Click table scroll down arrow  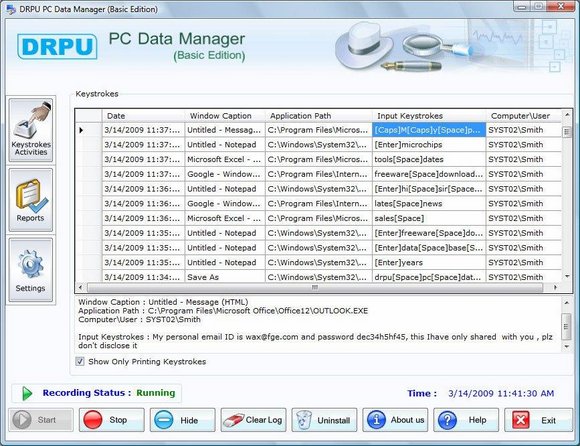coord(567,276)
